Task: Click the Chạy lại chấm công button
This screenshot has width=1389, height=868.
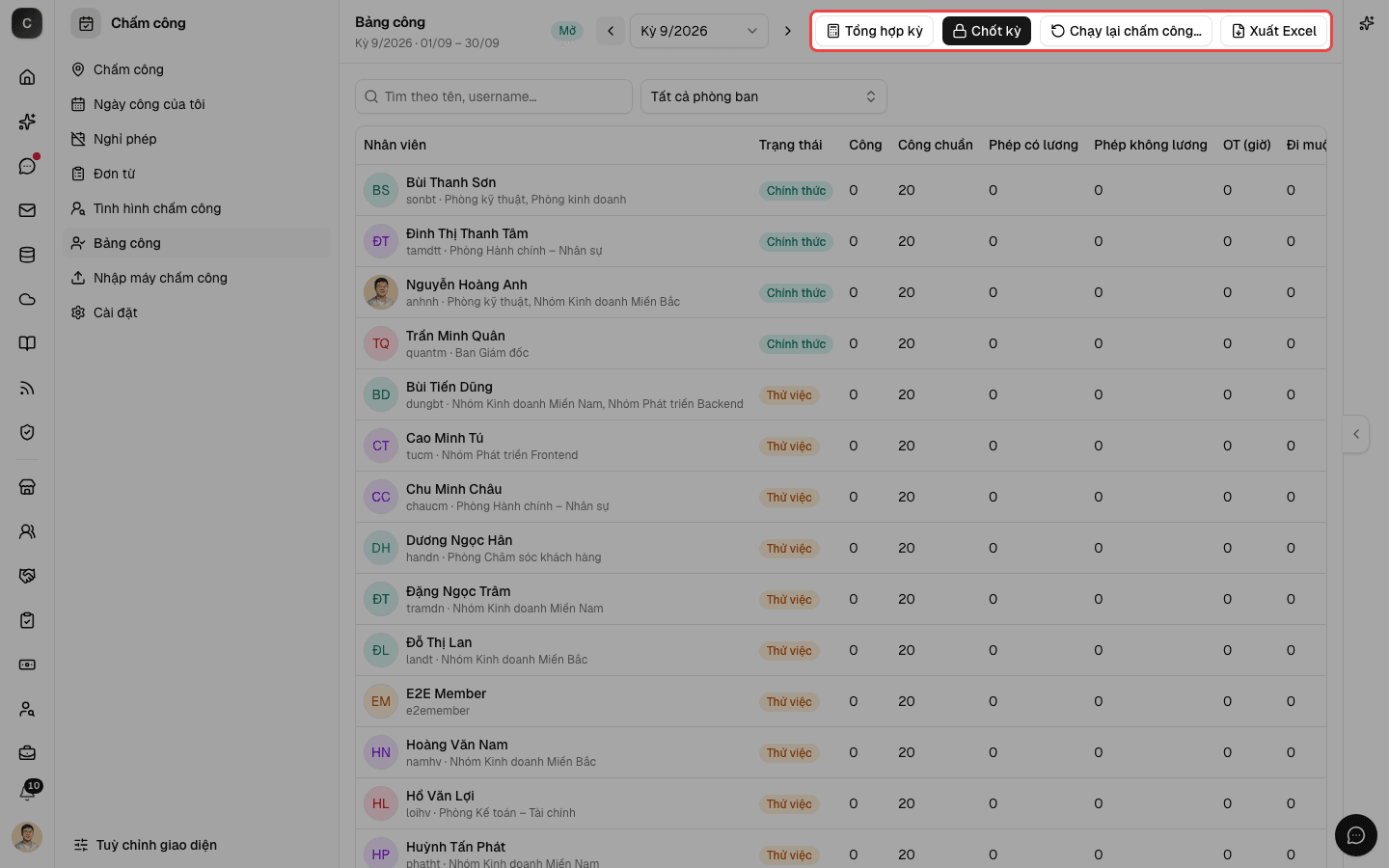Action: pos(1126,31)
